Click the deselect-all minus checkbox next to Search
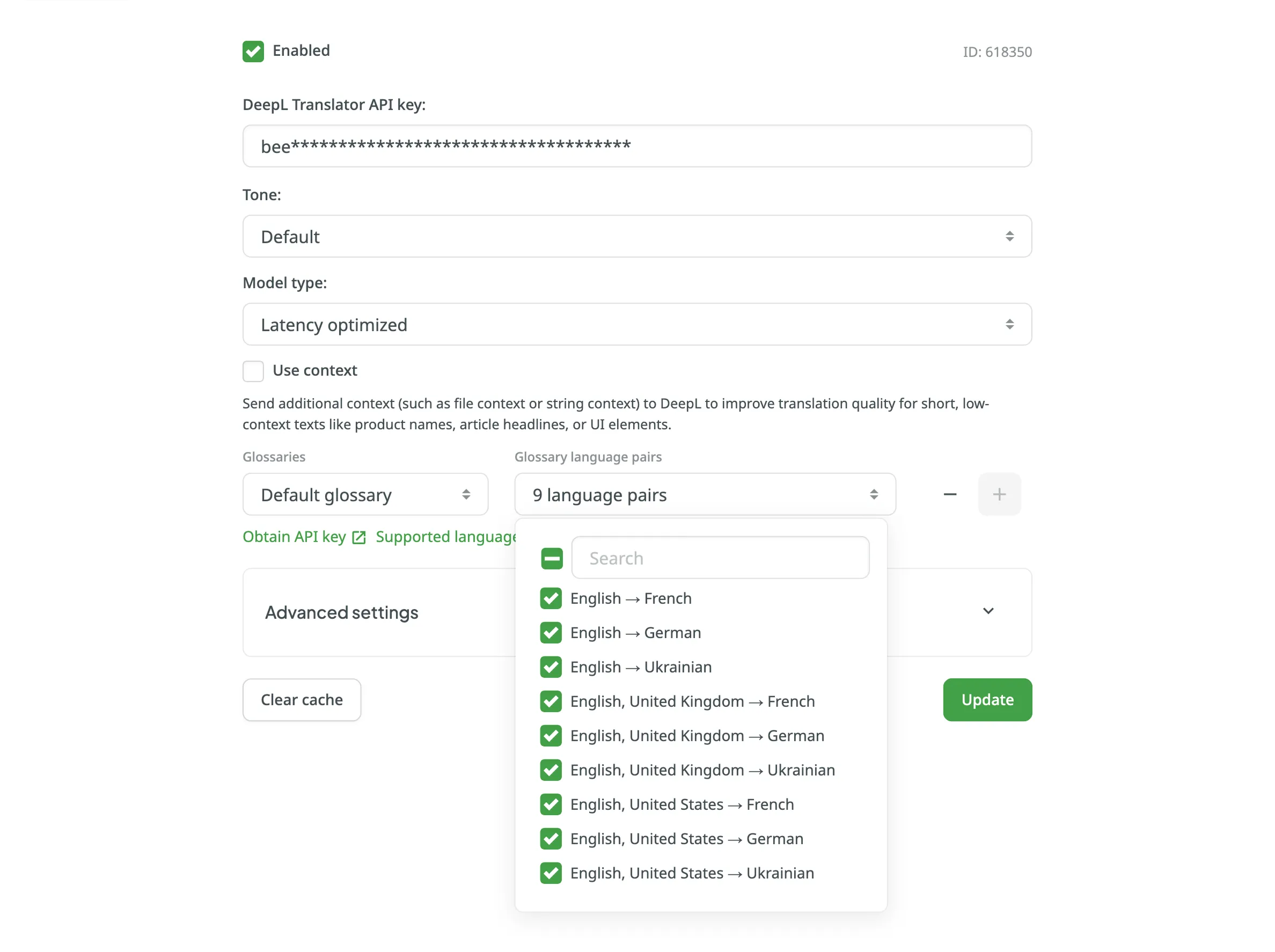Viewport: 1275px width, 952px height. pos(551,559)
